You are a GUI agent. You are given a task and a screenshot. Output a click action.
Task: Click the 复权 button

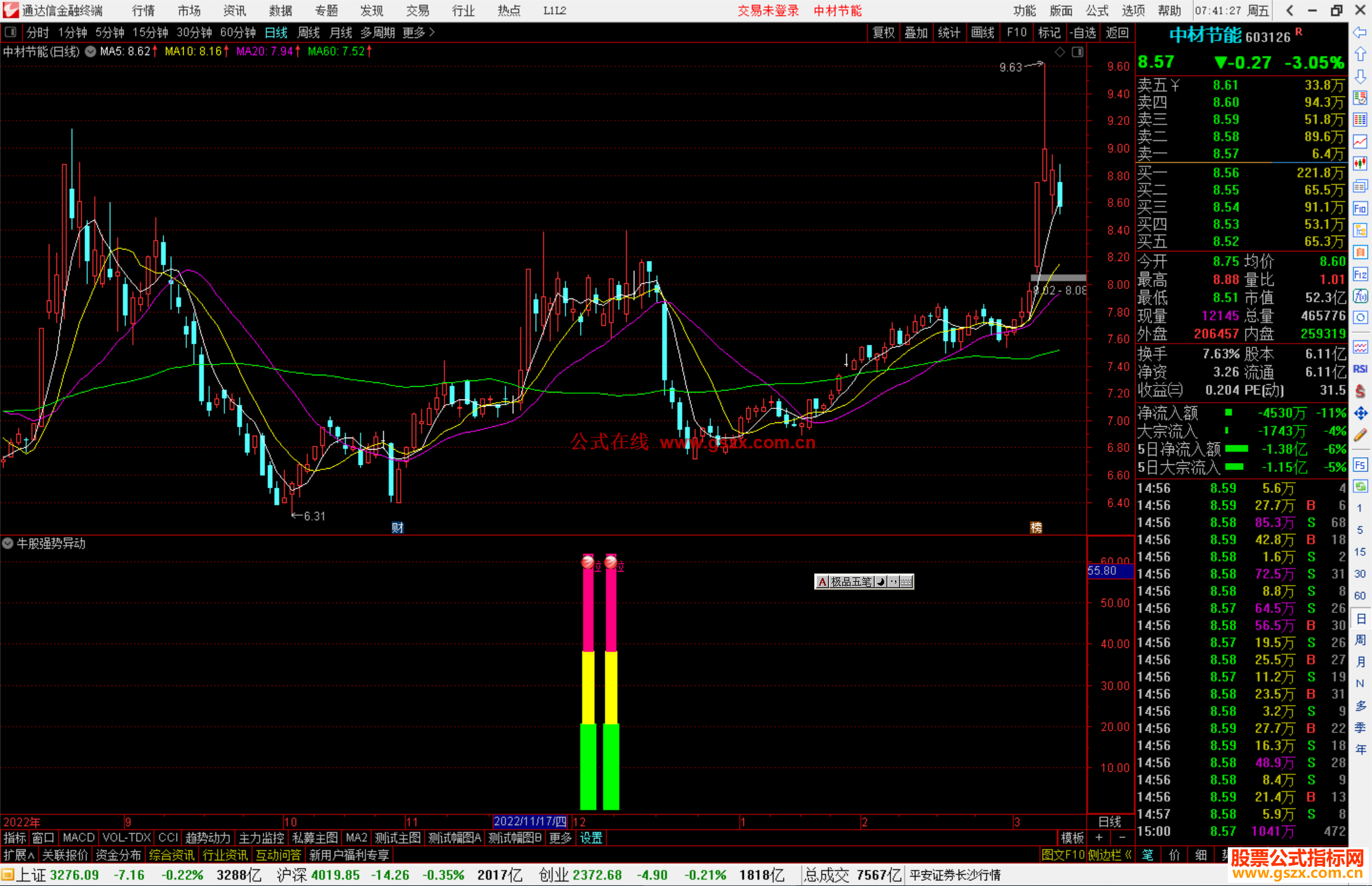click(x=883, y=32)
